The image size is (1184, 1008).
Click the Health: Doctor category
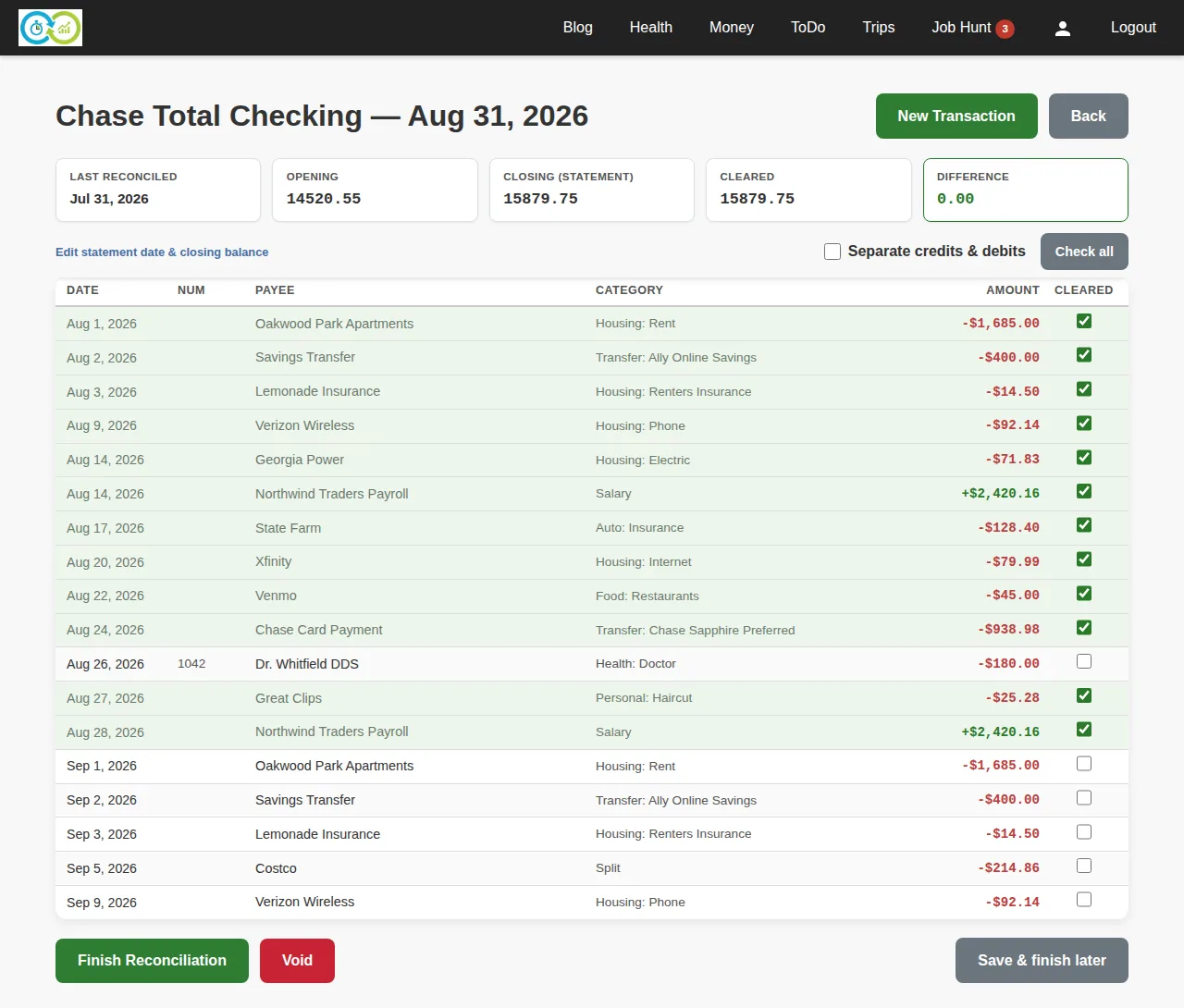(x=635, y=664)
